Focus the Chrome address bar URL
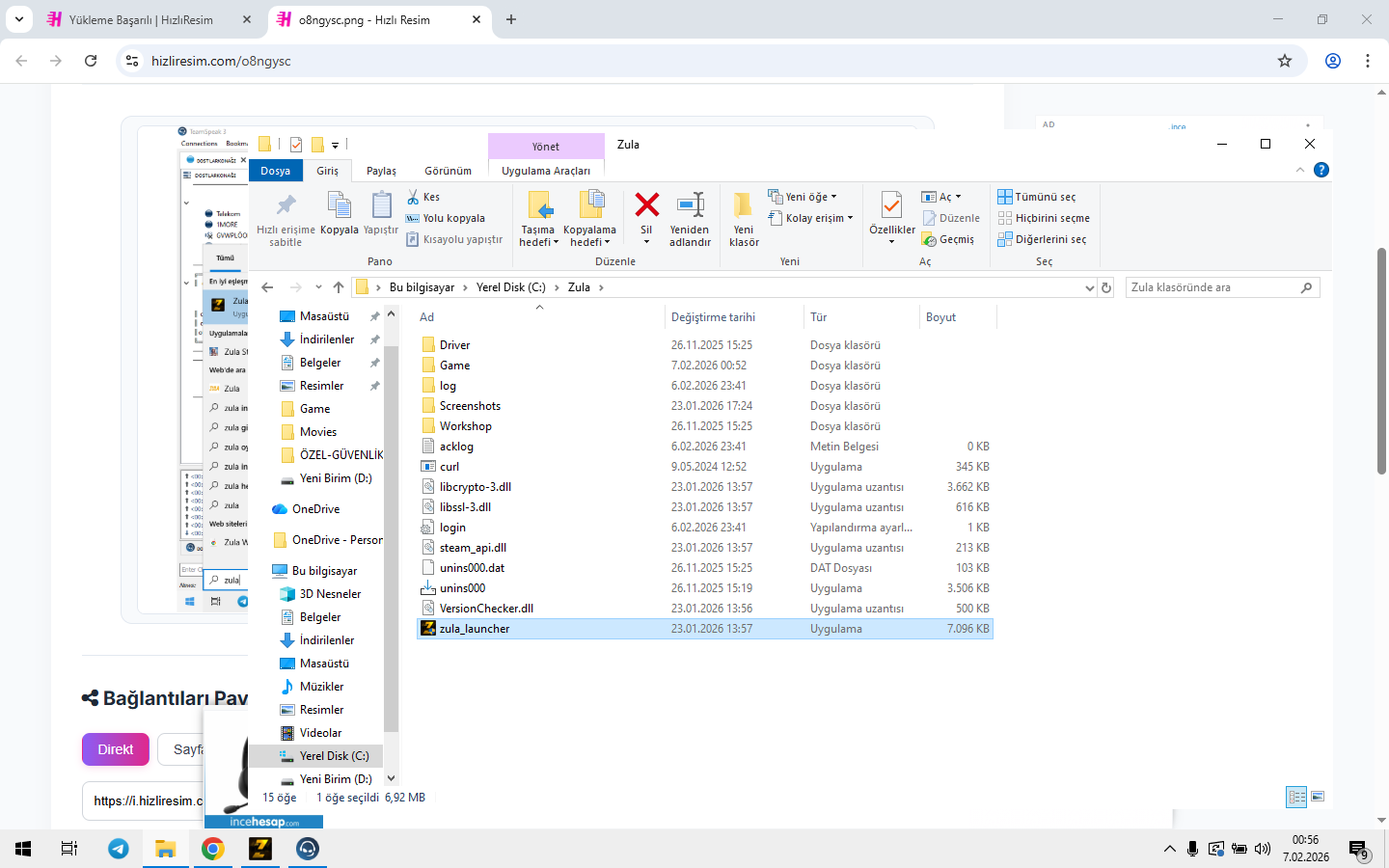This screenshot has height=868, width=1389. [221, 61]
